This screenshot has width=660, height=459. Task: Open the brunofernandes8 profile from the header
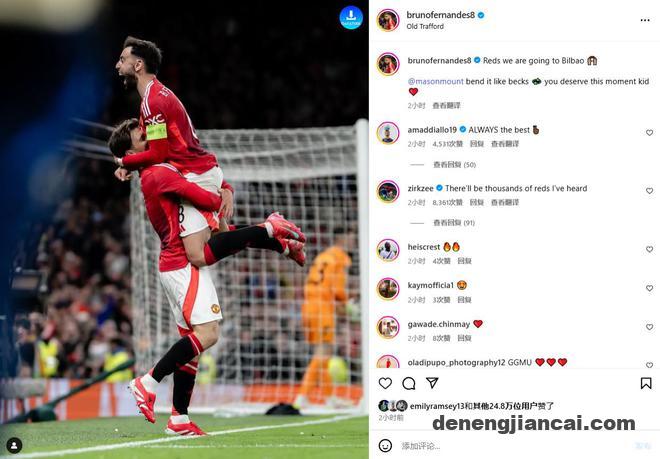440,15
